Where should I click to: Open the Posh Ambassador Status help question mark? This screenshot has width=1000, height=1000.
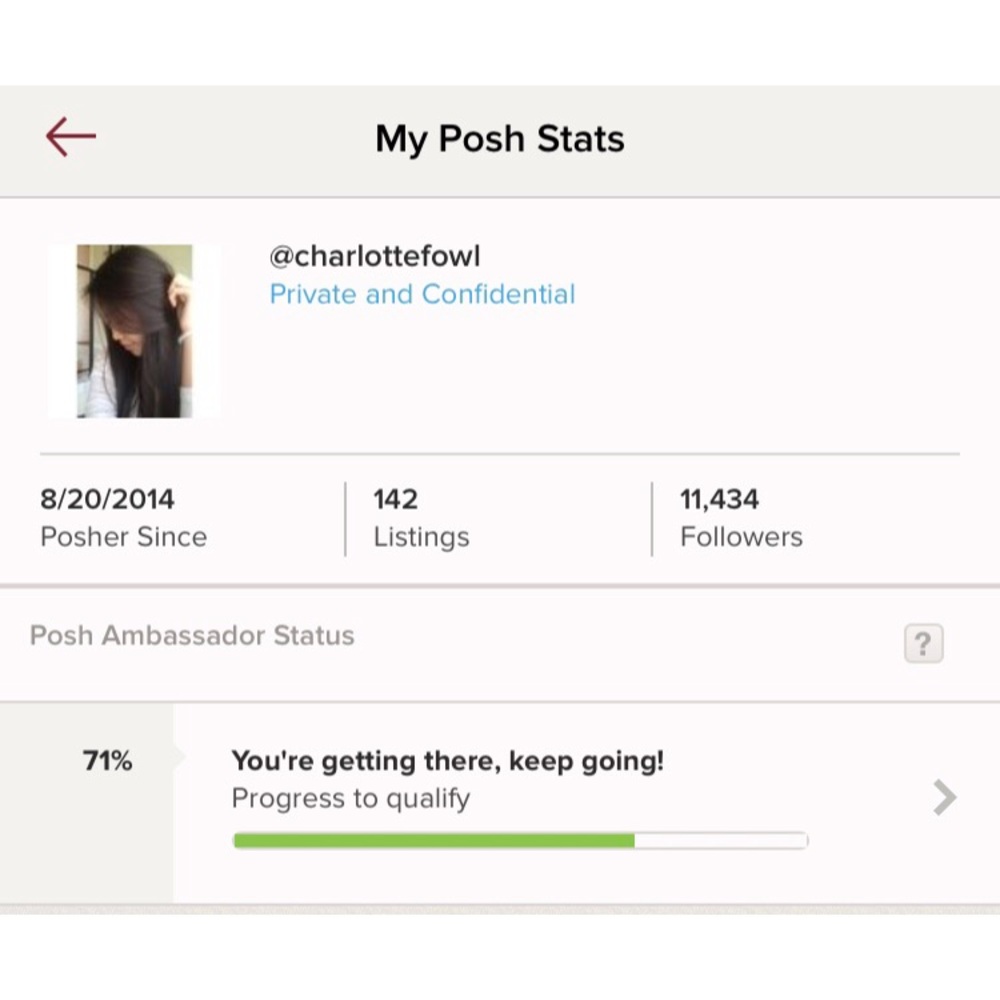click(922, 644)
